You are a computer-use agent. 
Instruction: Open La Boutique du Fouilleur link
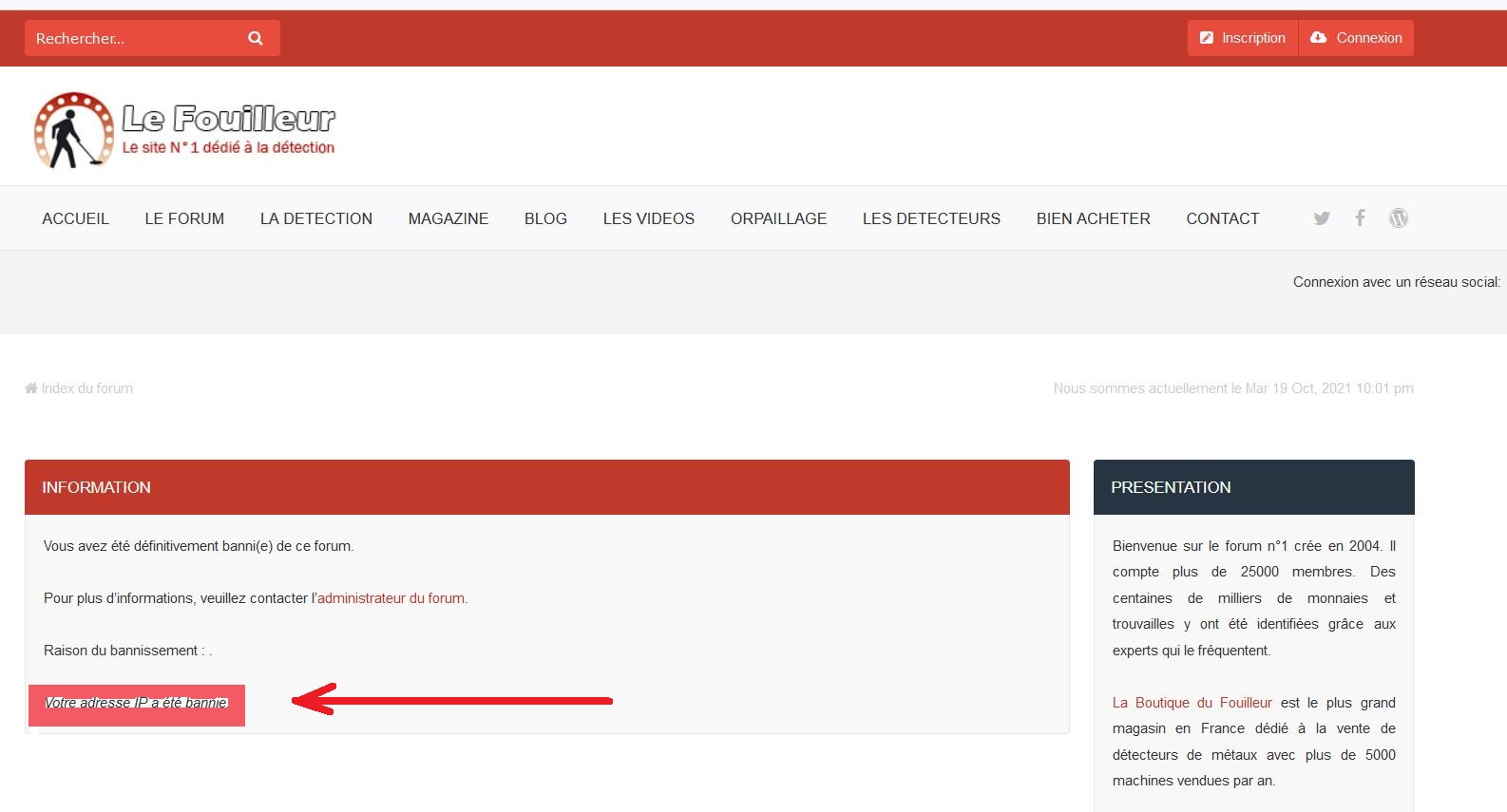pyautogui.click(x=1192, y=703)
